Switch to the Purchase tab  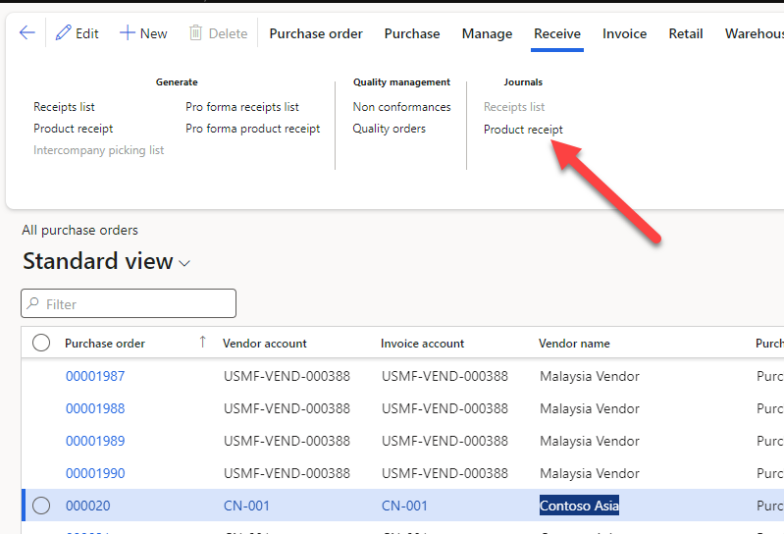coord(412,33)
